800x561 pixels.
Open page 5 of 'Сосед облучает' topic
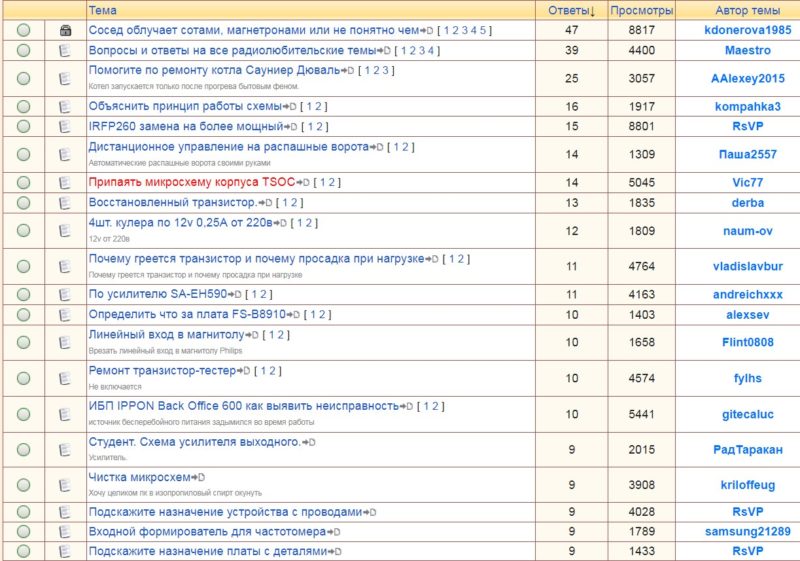point(483,30)
